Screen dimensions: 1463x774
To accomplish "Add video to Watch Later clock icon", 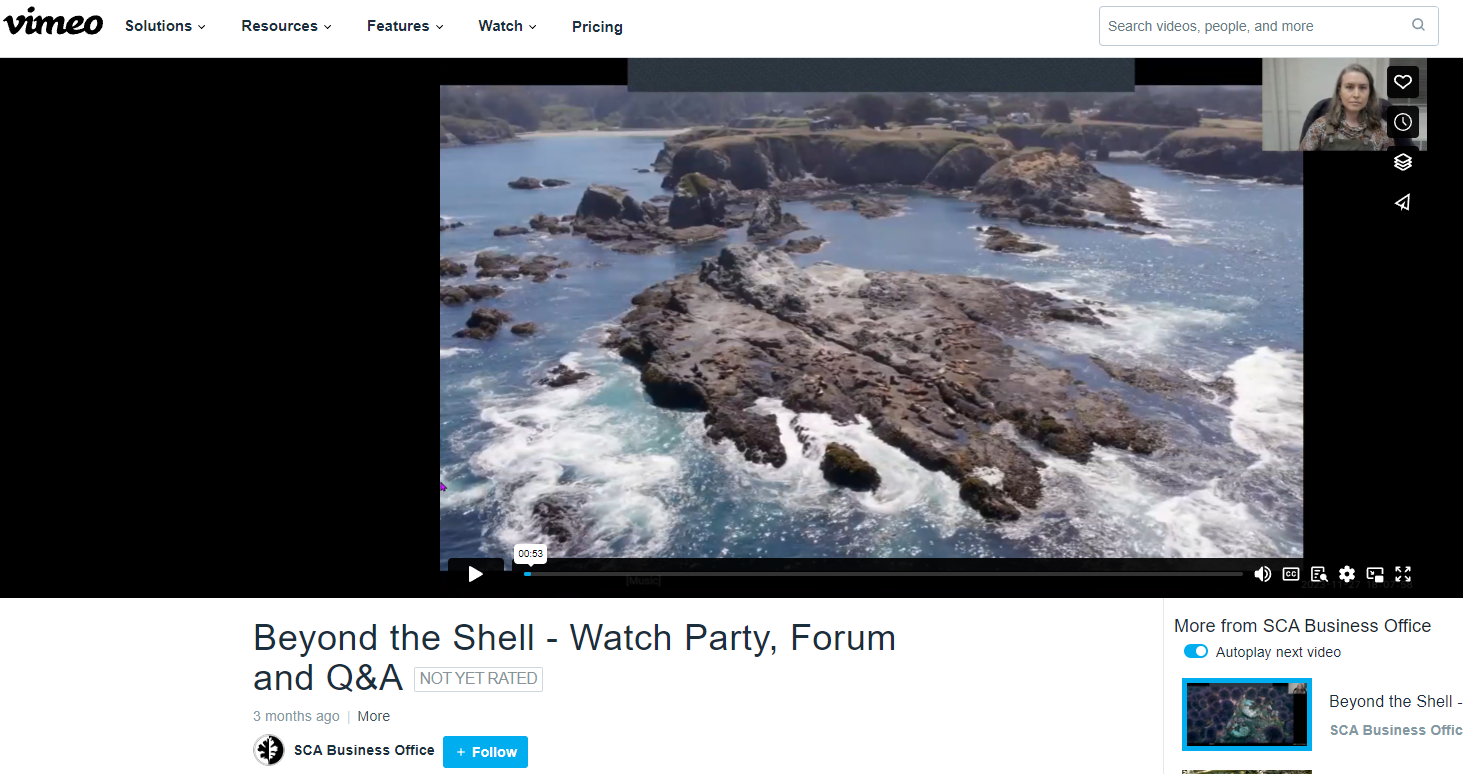I will pos(1403,122).
